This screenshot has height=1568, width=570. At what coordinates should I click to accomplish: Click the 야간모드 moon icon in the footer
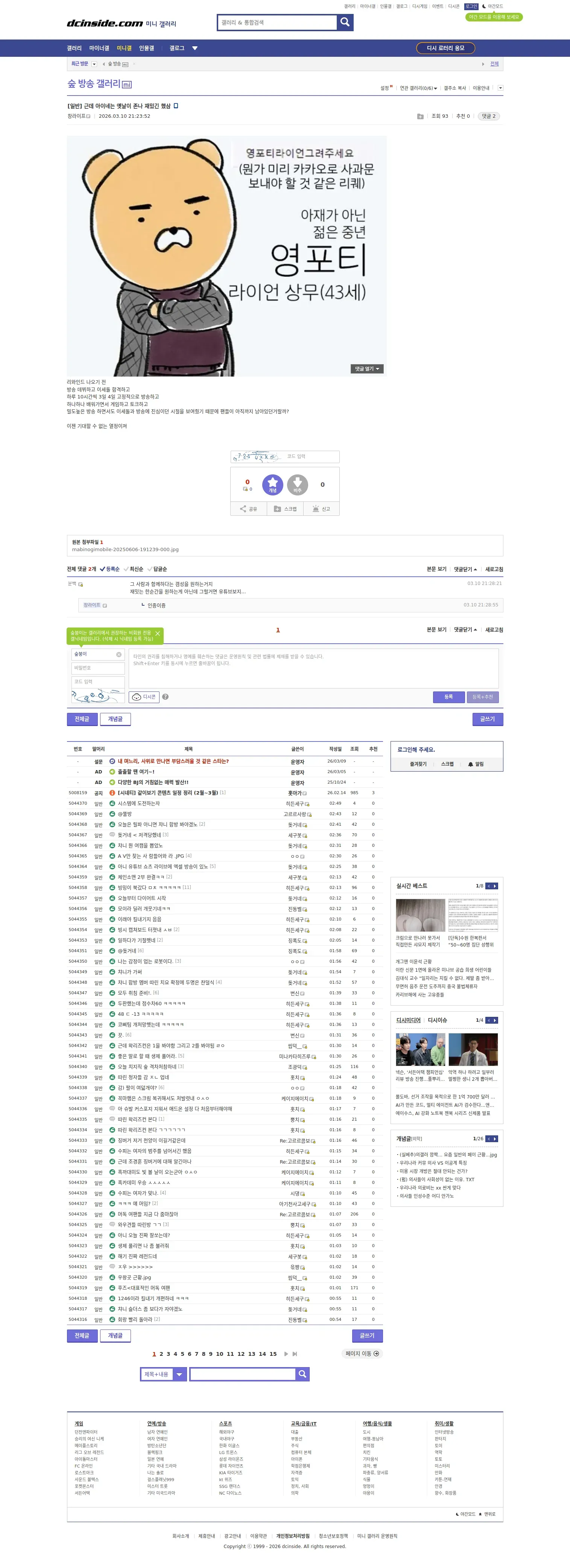[x=458, y=1514]
